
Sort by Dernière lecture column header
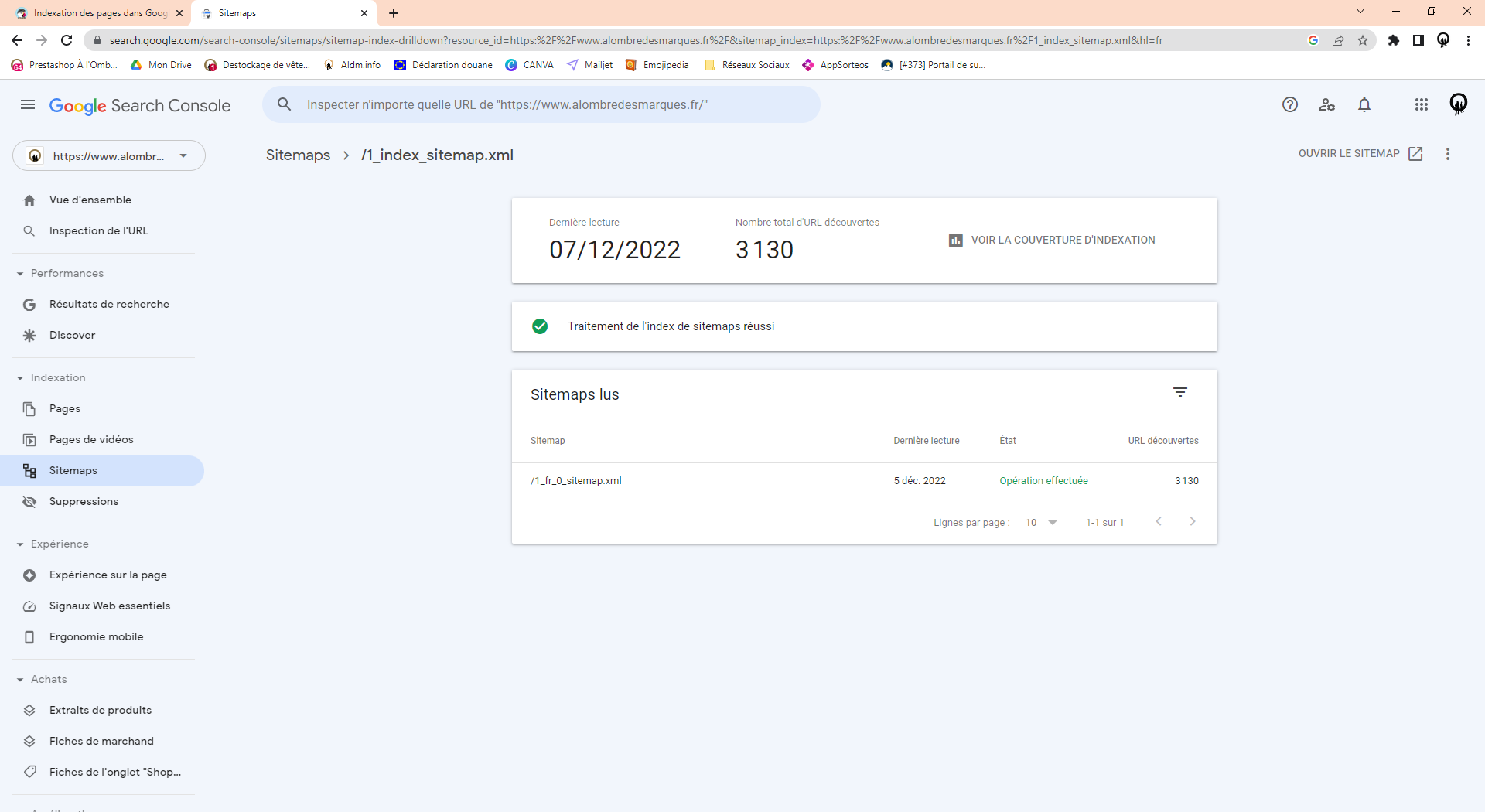point(927,441)
